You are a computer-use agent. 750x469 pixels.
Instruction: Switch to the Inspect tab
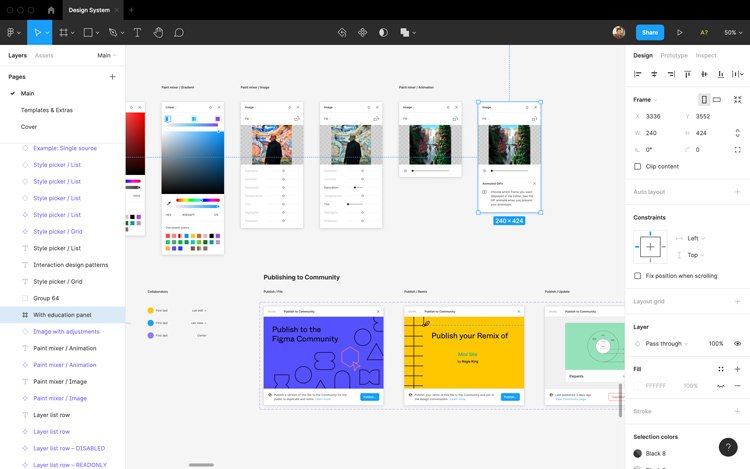pyautogui.click(x=706, y=55)
